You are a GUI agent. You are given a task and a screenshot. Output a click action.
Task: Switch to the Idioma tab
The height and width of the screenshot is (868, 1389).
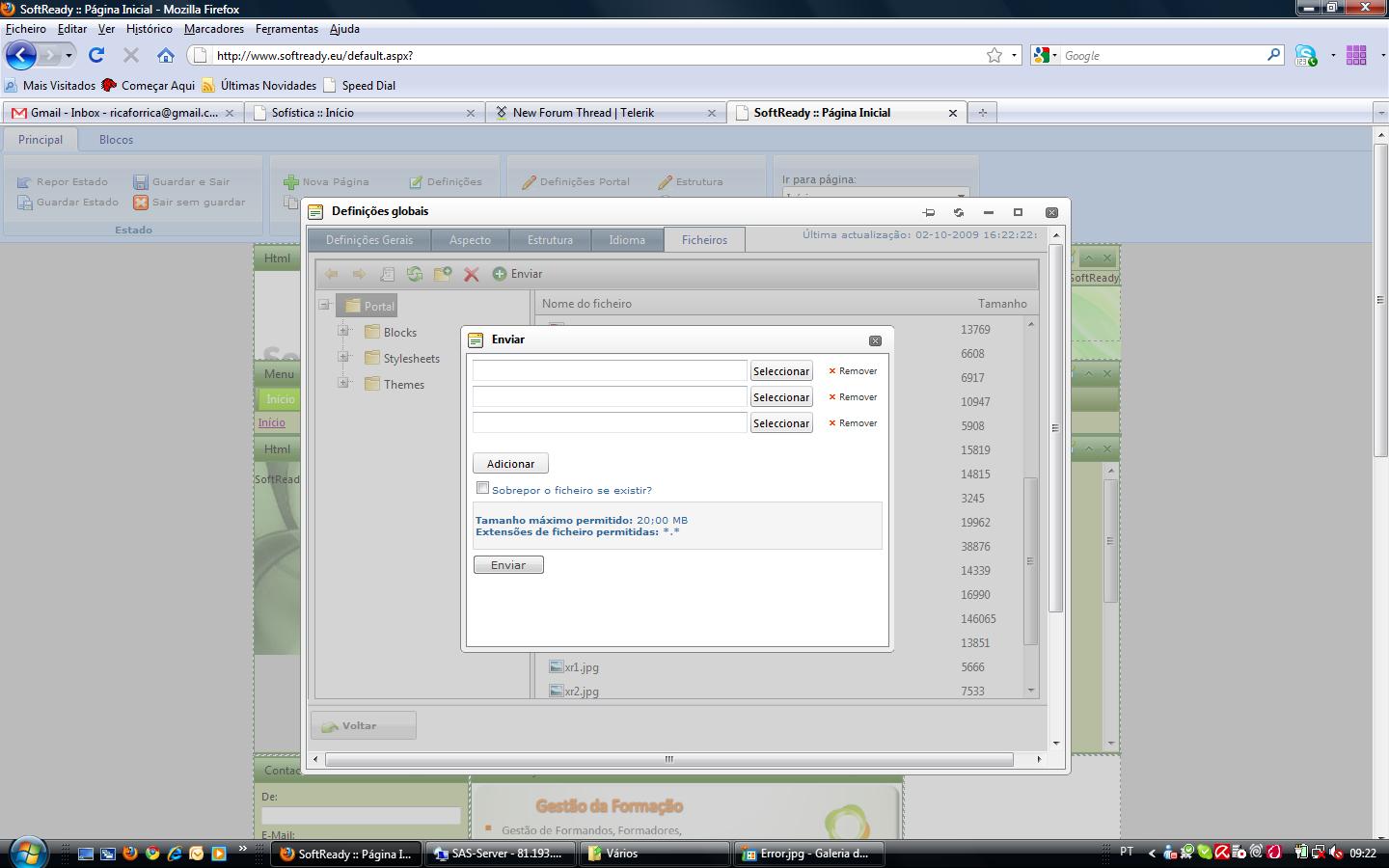coord(627,240)
